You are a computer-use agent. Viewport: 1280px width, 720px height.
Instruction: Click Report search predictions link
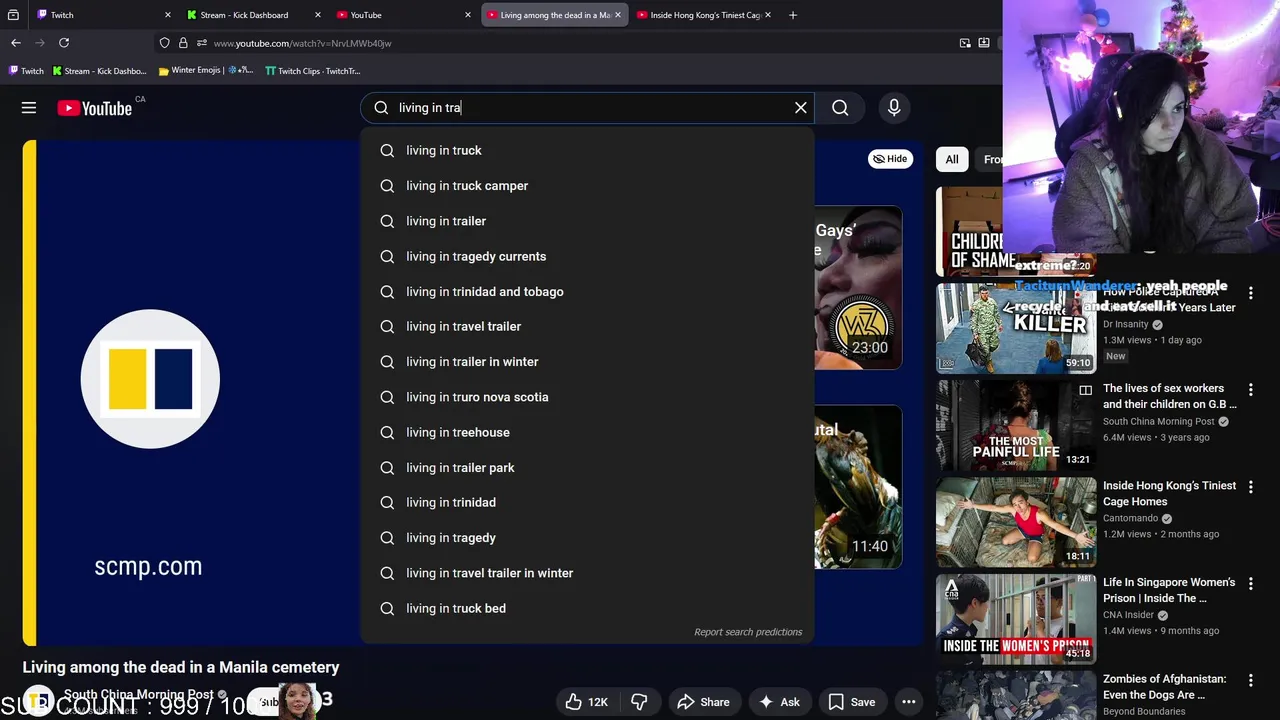pyautogui.click(x=748, y=632)
